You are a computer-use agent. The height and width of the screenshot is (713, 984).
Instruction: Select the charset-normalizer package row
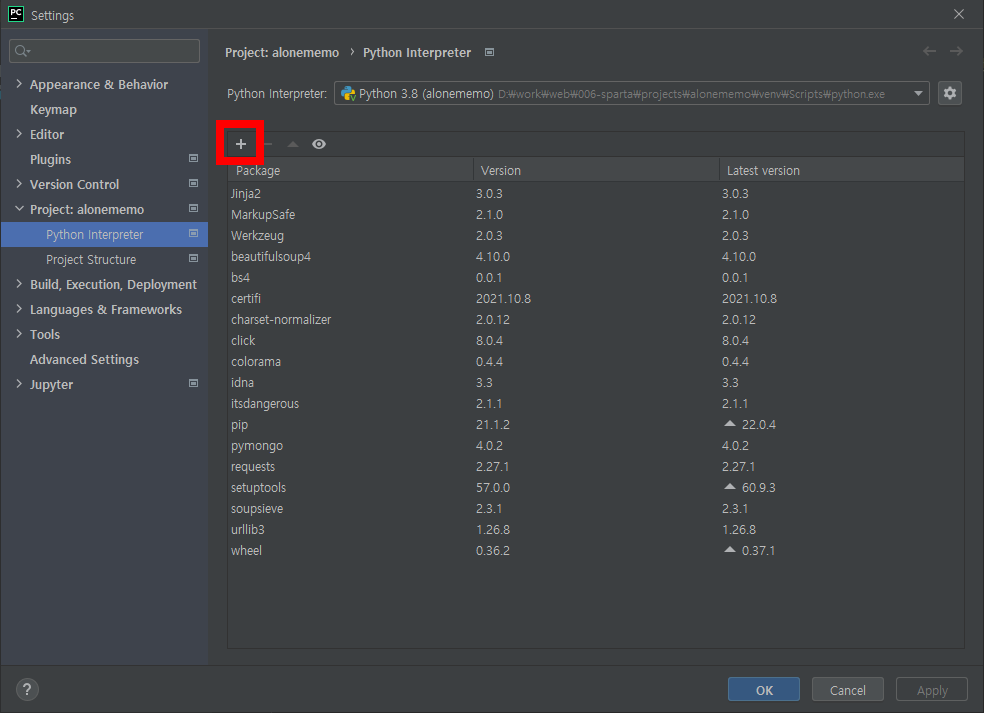coord(596,319)
